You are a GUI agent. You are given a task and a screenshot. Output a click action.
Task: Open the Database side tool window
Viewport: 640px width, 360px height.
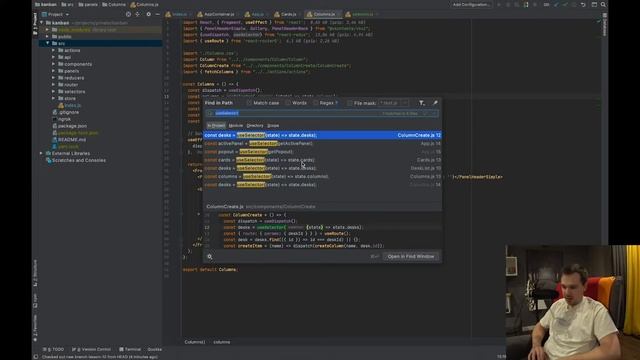pyautogui.click(x=604, y=24)
